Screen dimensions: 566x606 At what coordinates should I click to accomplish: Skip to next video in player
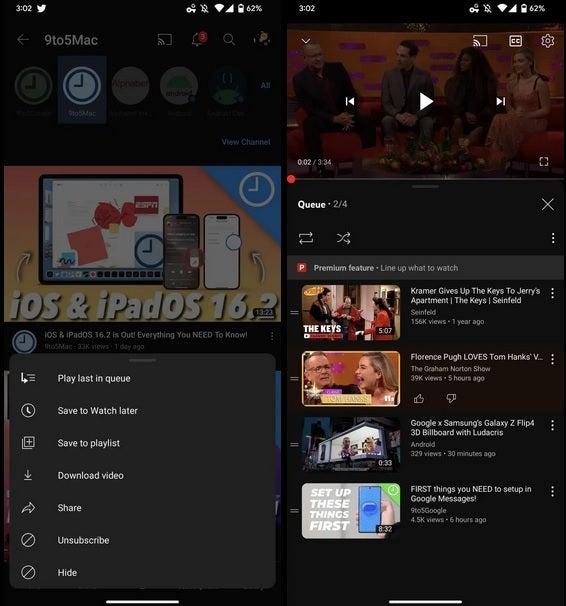pyautogui.click(x=501, y=101)
